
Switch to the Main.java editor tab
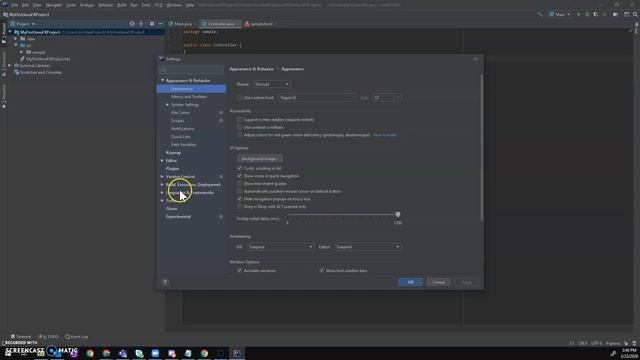coord(180,24)
